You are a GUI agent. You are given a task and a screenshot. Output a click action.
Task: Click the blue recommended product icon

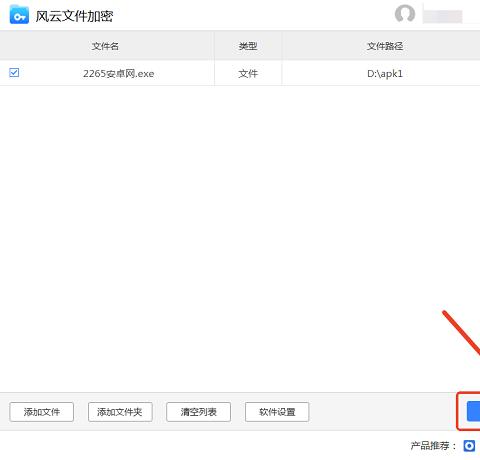[469, 446]
